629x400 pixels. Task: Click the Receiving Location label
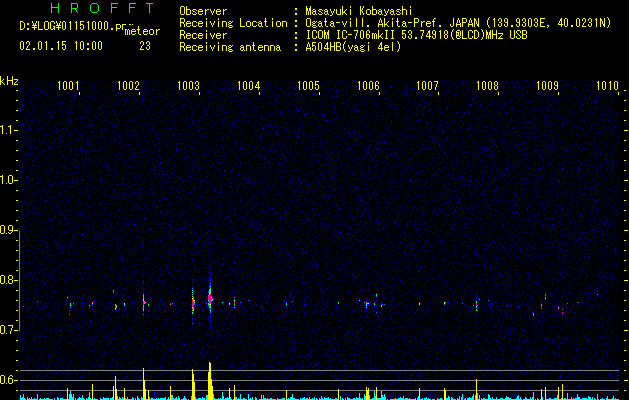233,23
